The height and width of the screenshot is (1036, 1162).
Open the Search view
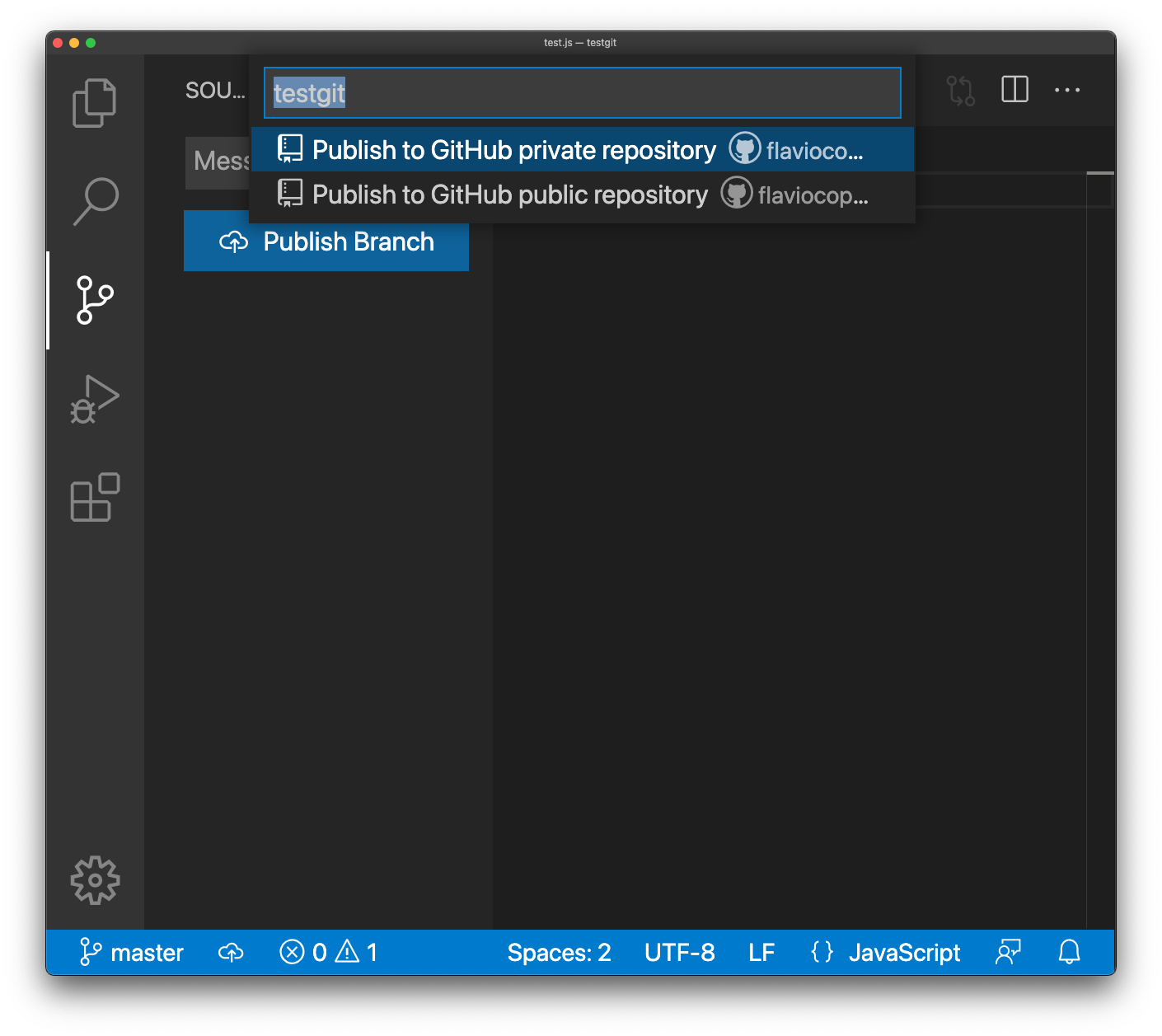click(x=94, y=199)
